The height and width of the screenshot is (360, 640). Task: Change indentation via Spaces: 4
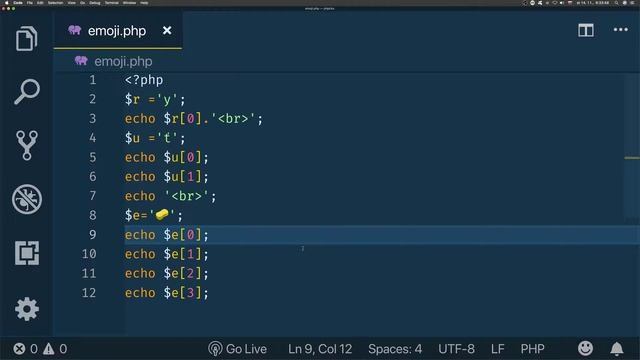point(395,349)
